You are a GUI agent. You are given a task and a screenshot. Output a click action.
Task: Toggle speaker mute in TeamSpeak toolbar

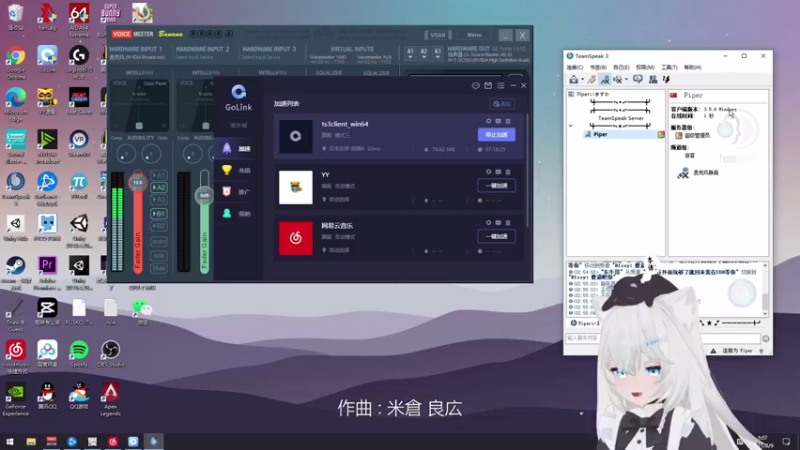tap(618, 80)
